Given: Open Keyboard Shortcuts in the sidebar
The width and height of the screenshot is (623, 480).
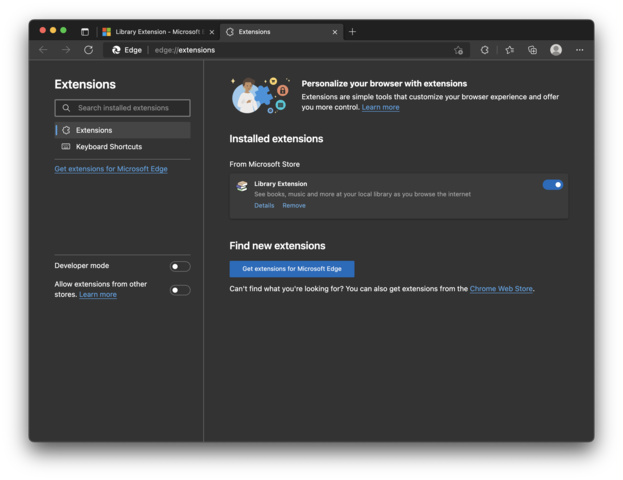Looking at the screenshot, I should click(122, 147).
